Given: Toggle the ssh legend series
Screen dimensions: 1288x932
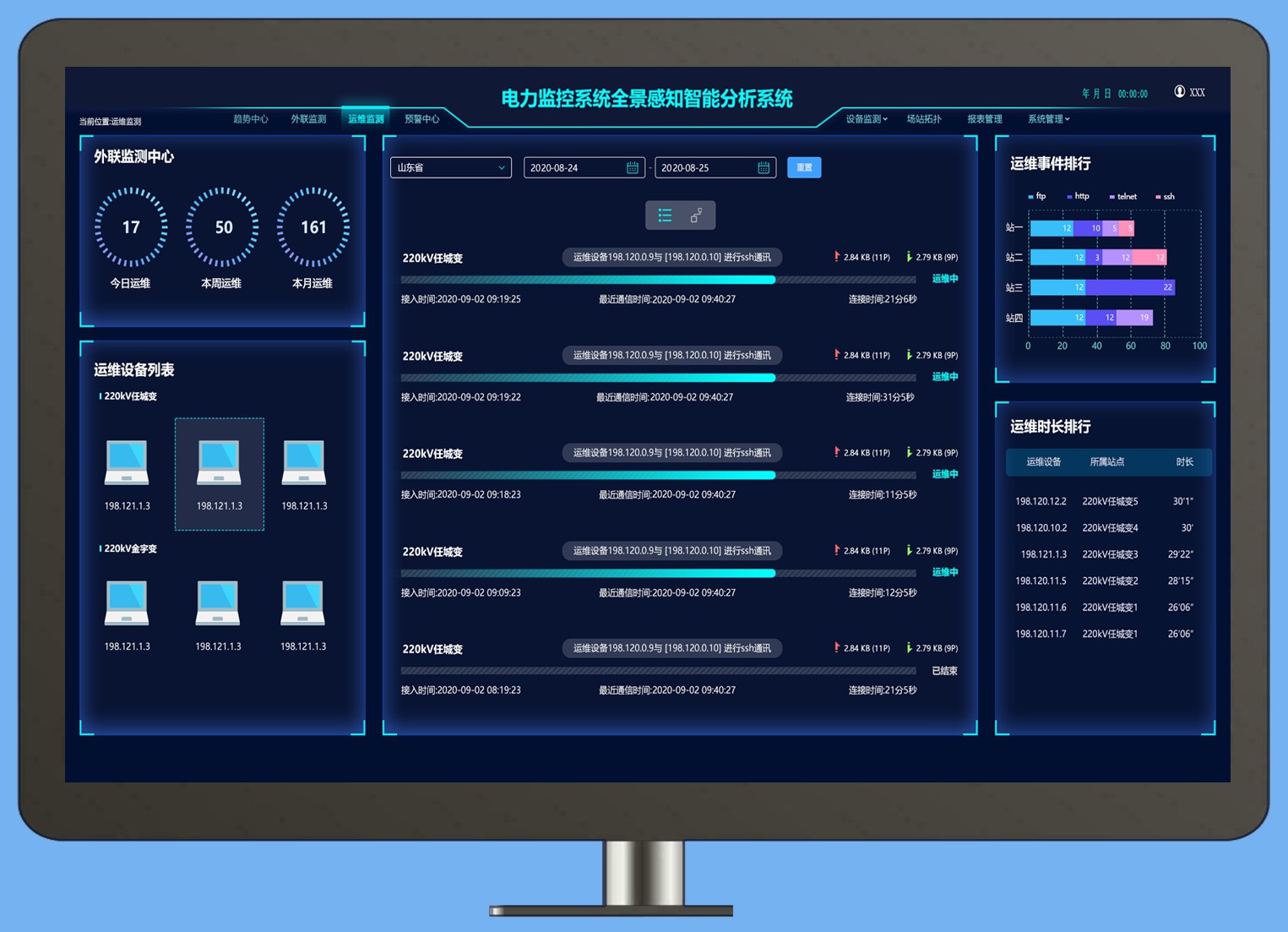Looking at the screenshot, I should click(x=1165, y=197).
